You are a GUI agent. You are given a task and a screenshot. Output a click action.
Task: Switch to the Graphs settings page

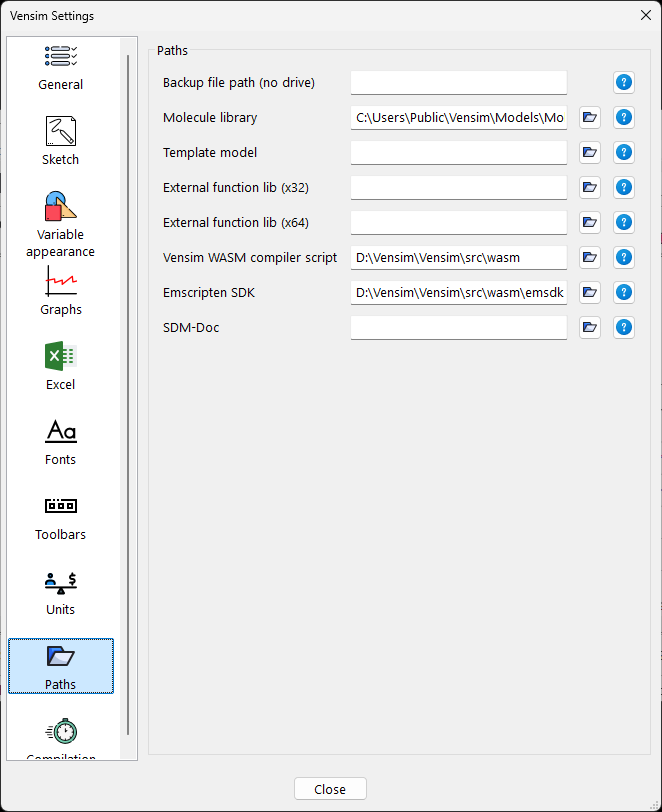pos(61,291)
